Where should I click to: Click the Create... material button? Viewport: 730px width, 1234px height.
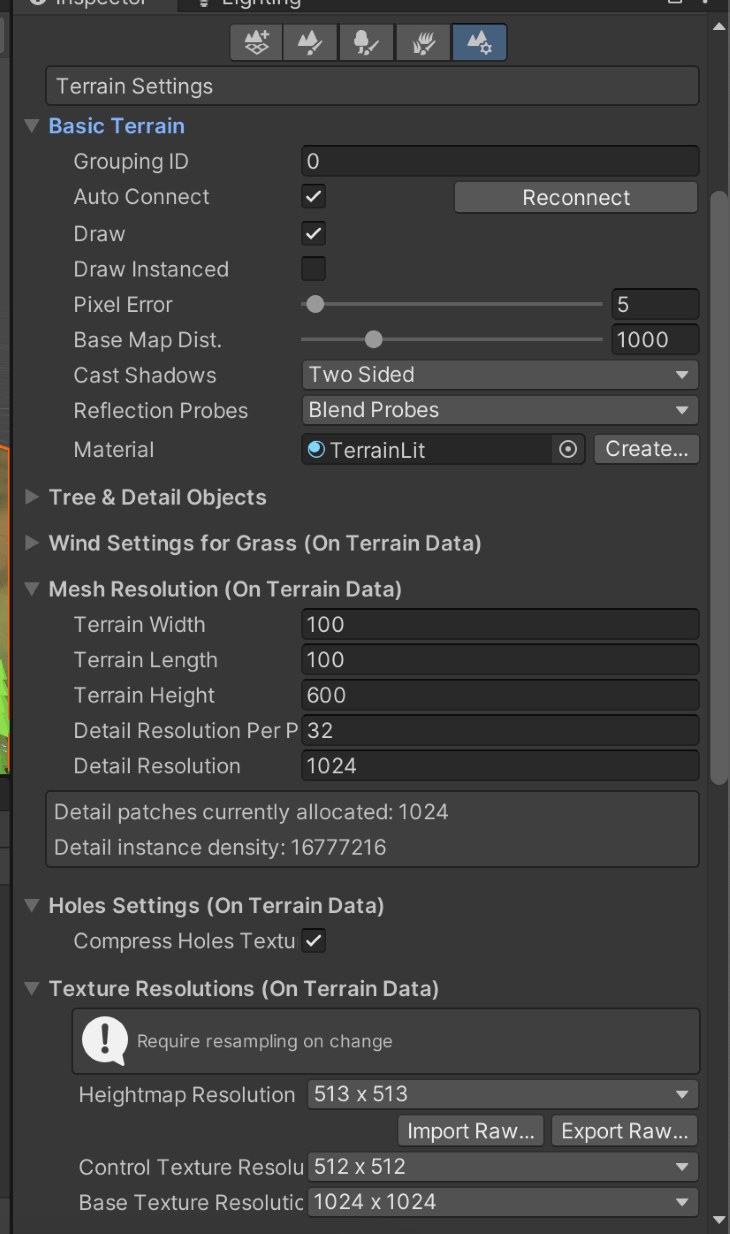(646, 449)
